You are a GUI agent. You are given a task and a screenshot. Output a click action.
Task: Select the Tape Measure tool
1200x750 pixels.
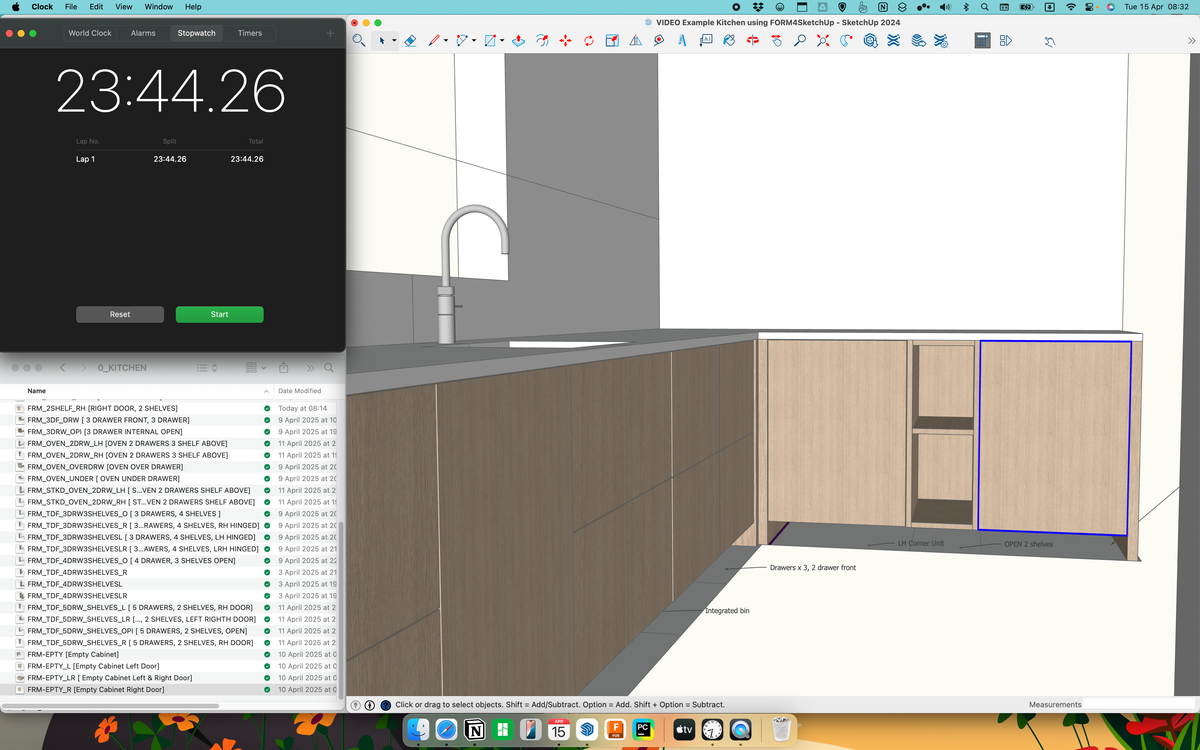coord(658,41)
